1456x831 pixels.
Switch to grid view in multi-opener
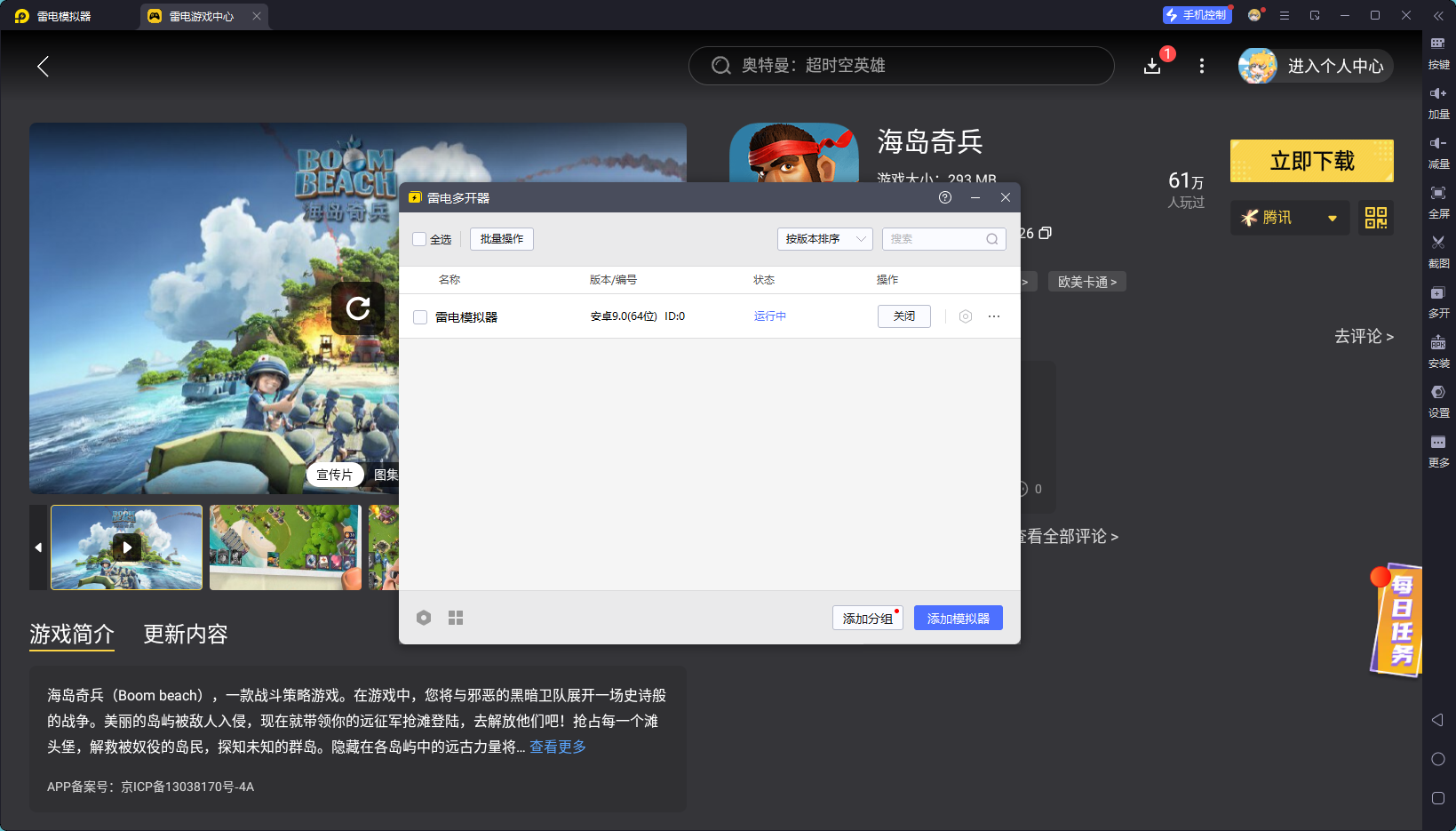pos(456,618)
